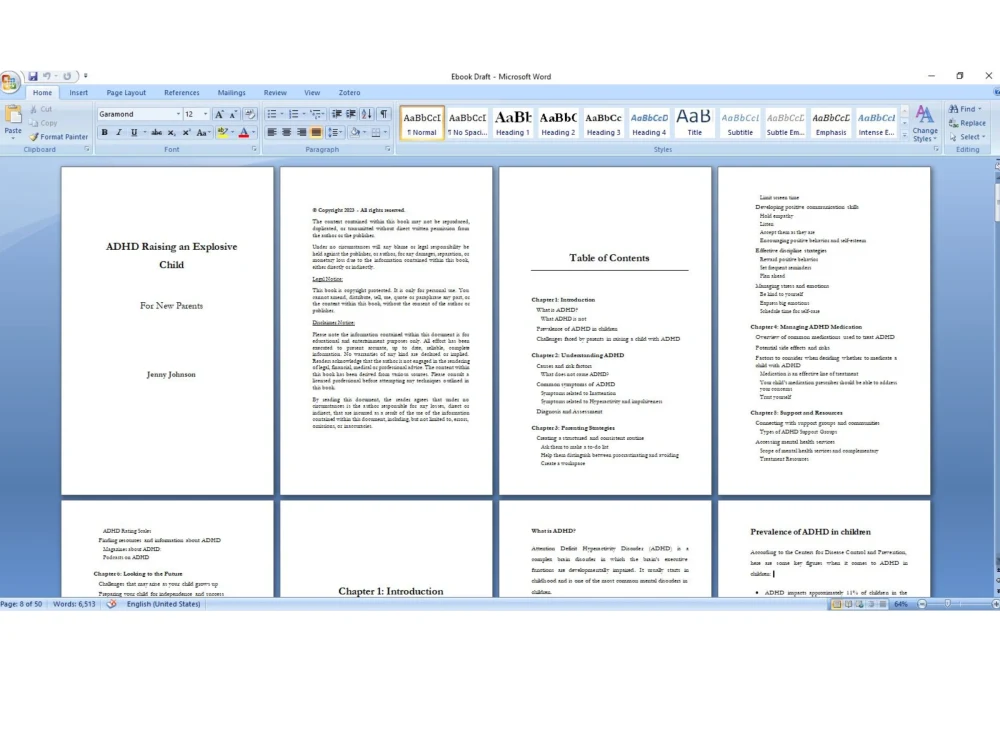
Task: Click the Sort icon in the Paragraph group
Action: click(x=367, y=114)
